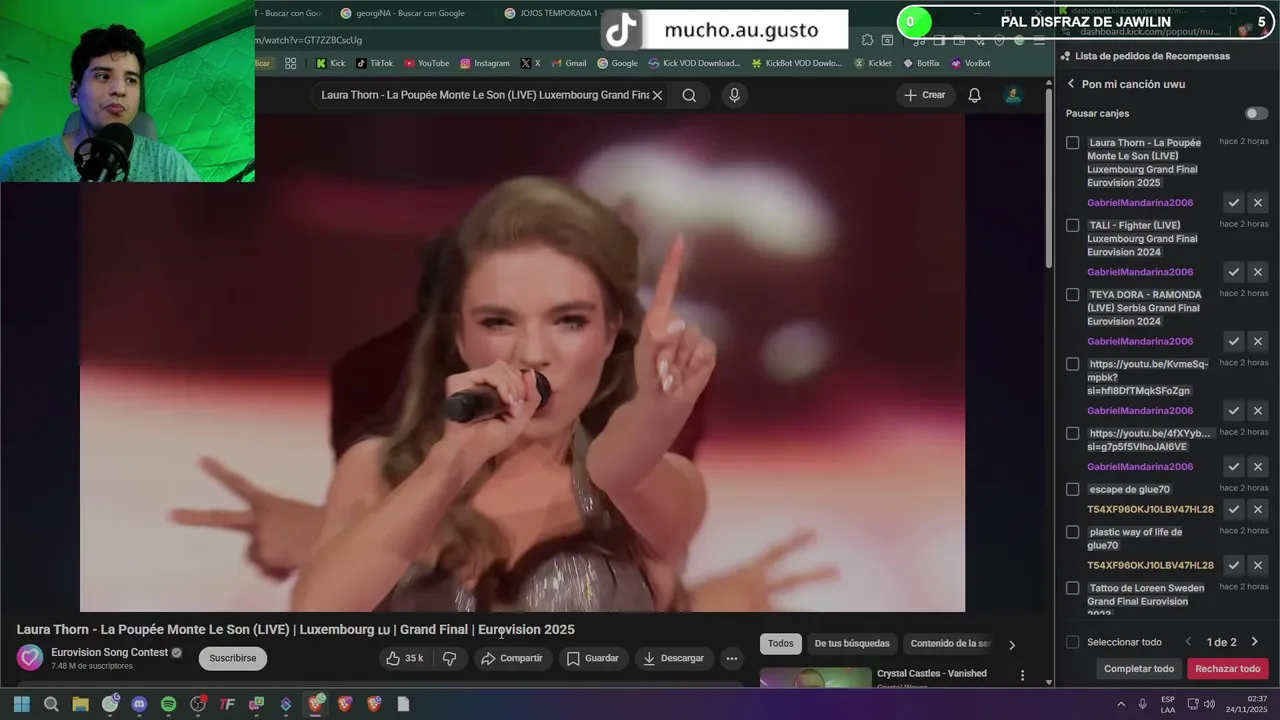Clear the YouTube search text with X
The image size is (1280, 720).
(x=657, y=95)
